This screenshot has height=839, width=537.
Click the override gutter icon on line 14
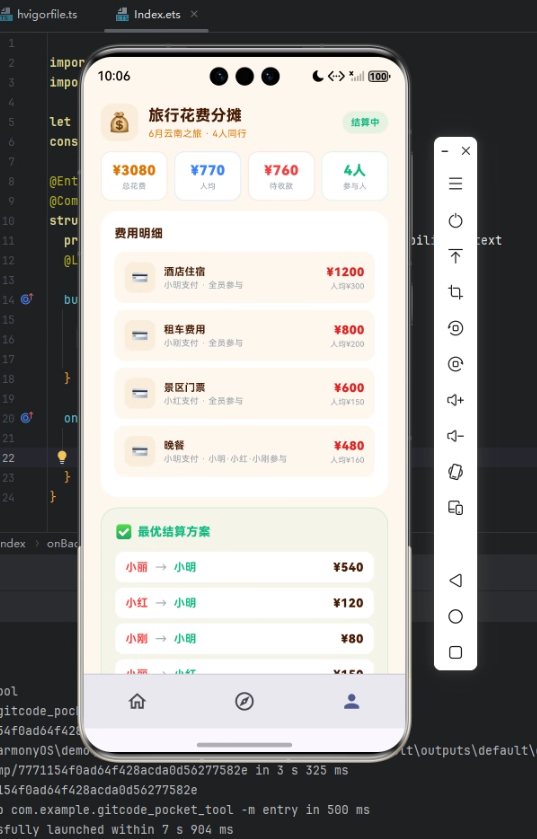(27, 299)
